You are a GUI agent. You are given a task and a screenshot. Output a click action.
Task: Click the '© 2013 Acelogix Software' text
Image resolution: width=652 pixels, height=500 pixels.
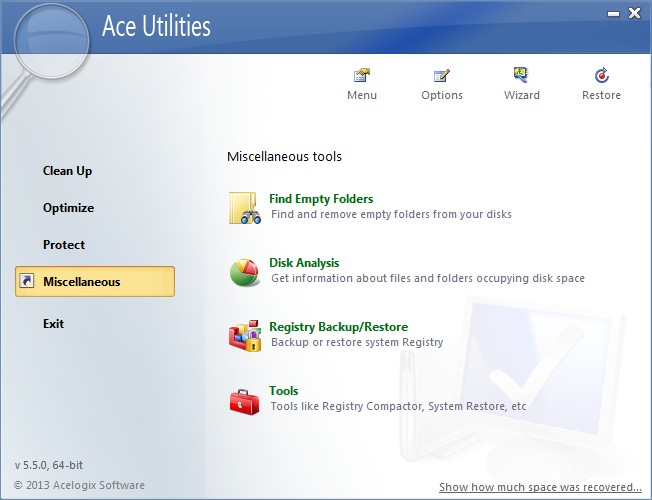[x=79, y=485]
